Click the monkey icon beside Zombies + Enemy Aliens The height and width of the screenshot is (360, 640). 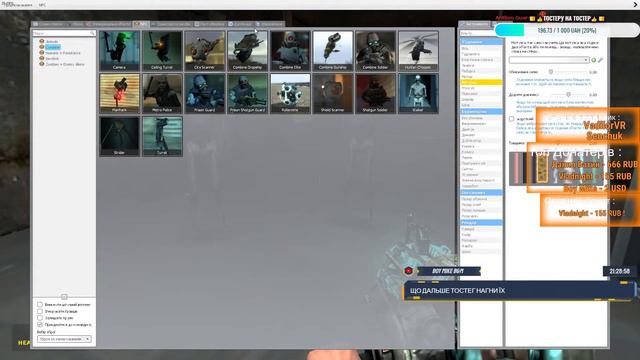[x=41, y=64]
